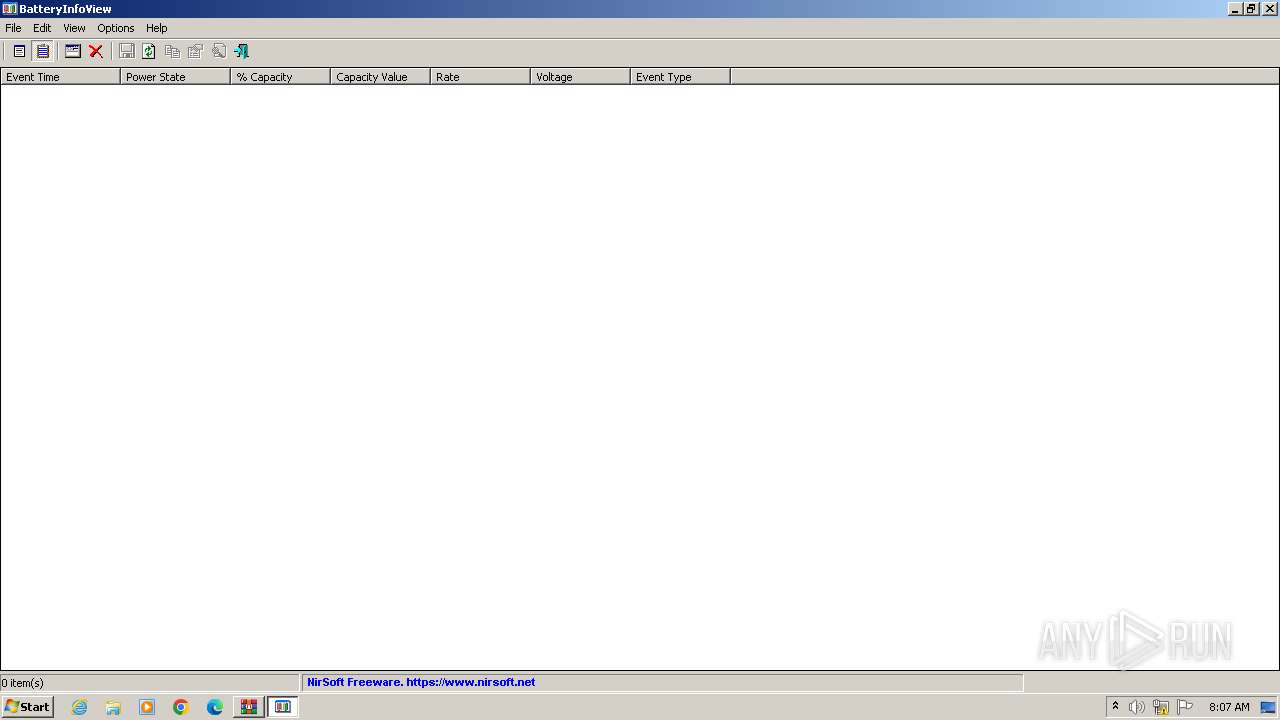The image size is (1280, 720).
Task: Restore down the BatteryInfoView window
Action: tap(1251, 9)
